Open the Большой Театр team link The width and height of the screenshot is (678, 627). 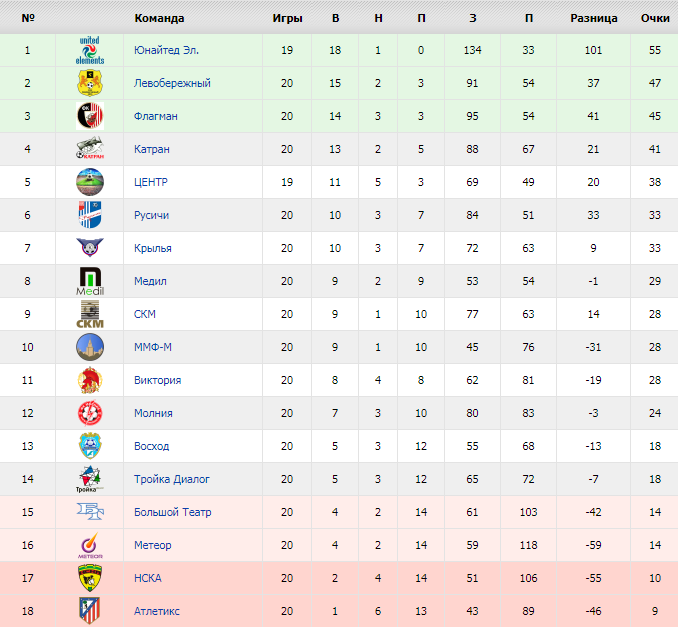click(x=173, y=512)
